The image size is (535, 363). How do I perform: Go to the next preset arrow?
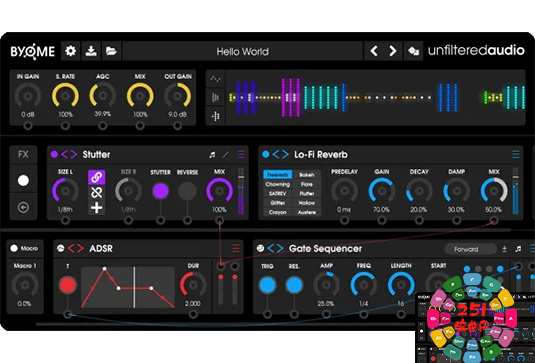point(393,51)
